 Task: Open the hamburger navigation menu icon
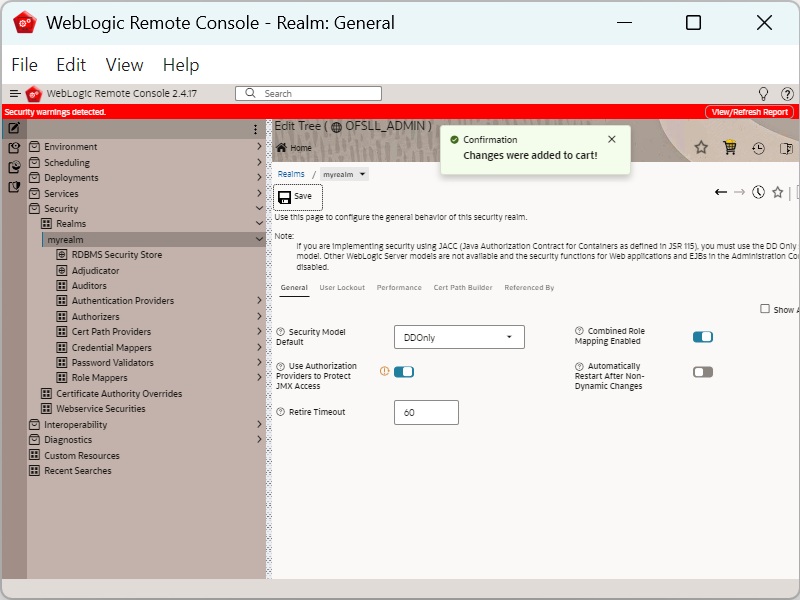tap(15, 93)
